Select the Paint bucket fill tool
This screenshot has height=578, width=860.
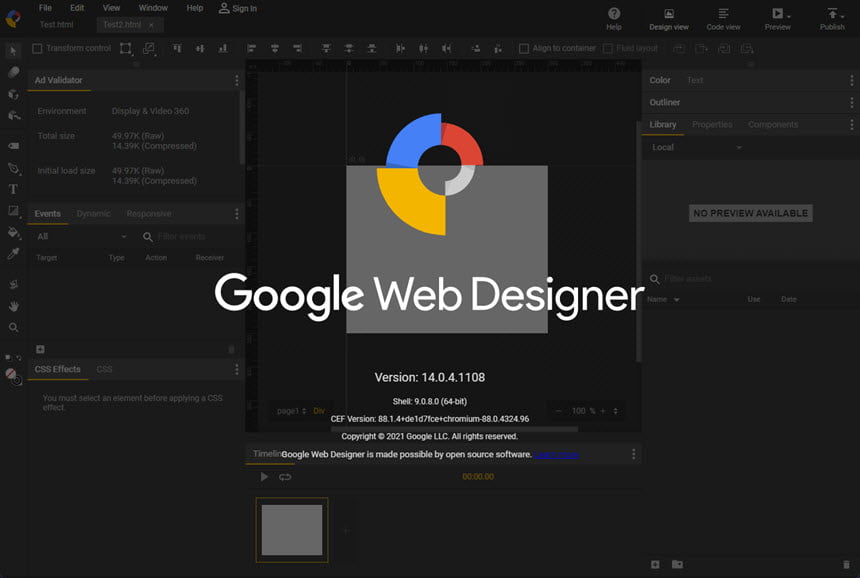13,233
